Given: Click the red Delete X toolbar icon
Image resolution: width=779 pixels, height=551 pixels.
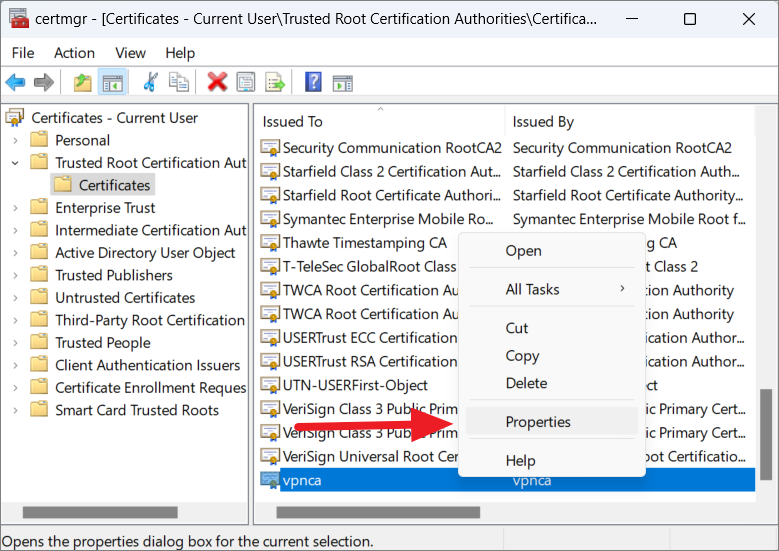Looking at the screenshot, I should point(217,82).
